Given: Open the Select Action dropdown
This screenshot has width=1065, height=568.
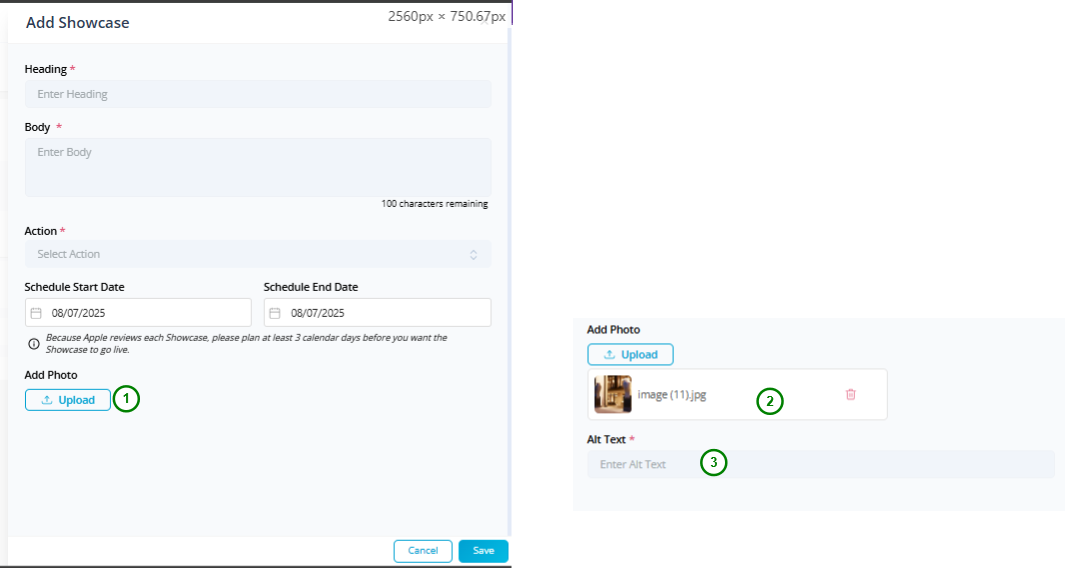Looking at the screenshot, I should pyautogui.click(x=258, y=254).
